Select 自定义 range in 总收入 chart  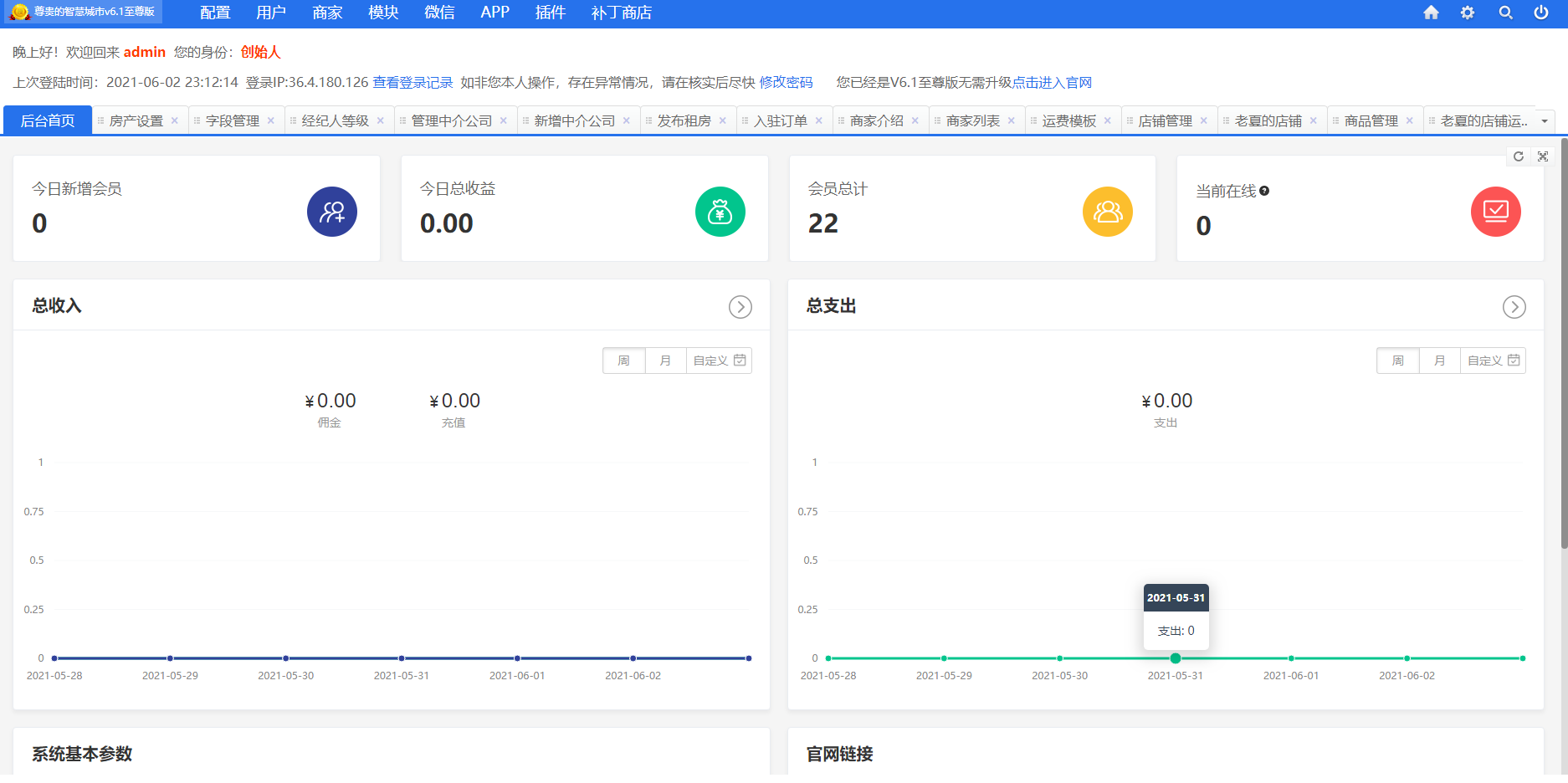click(x=720, y=361)
